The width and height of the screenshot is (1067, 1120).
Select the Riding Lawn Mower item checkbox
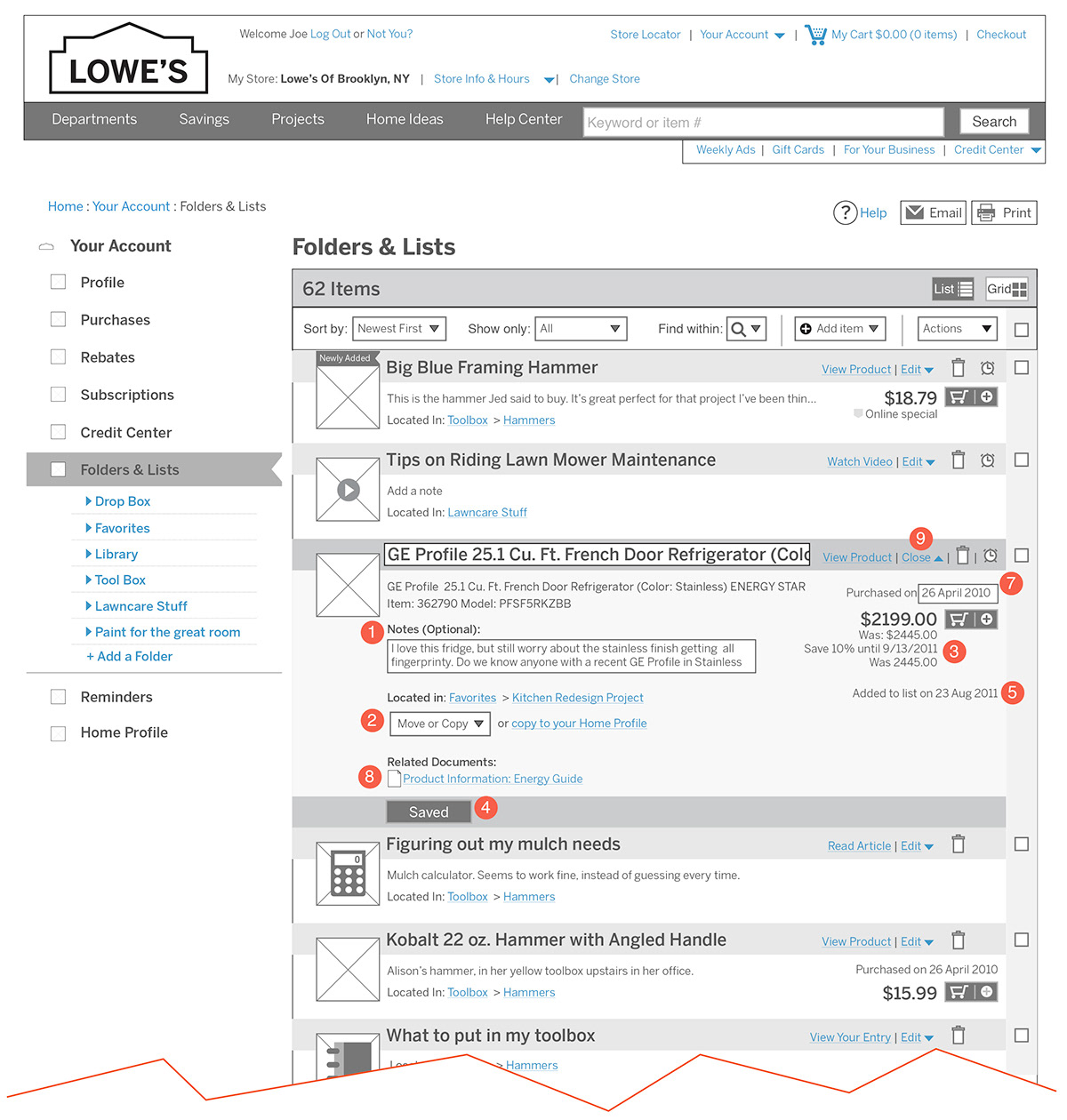pyautogui.click(x=1022, y=460)
